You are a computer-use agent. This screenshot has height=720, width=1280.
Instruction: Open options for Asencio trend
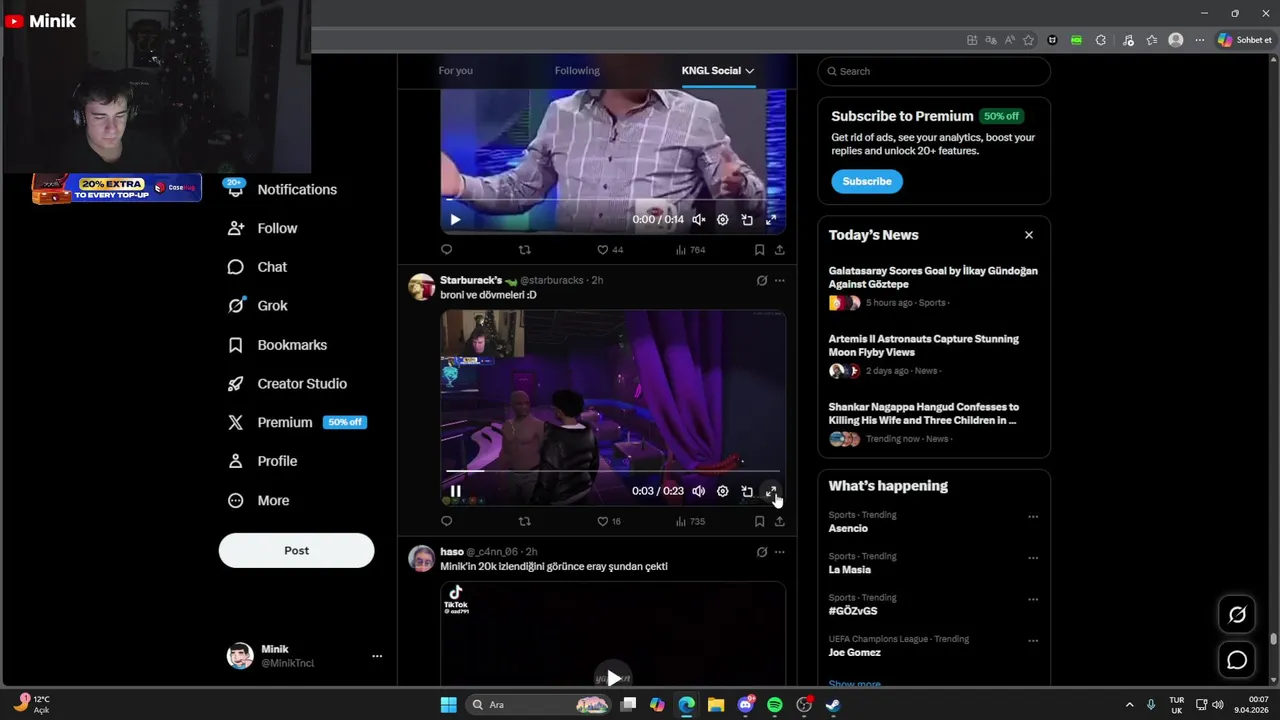1033,517
